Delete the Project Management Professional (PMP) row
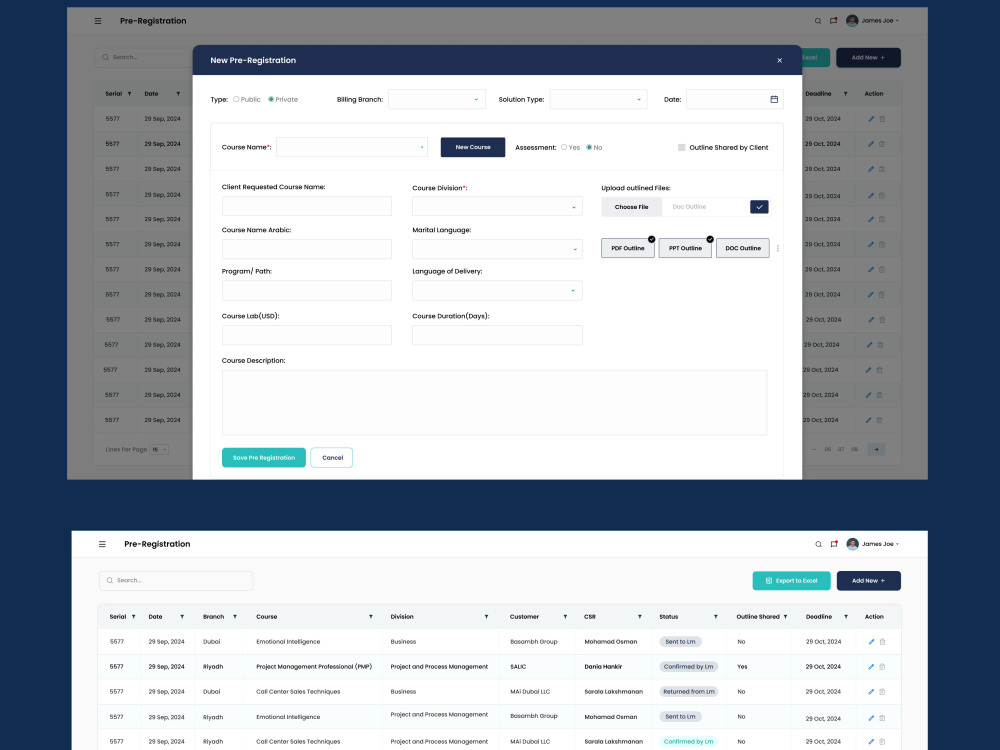This screenshot has height=750, width=1000. (x=883, y=666)
